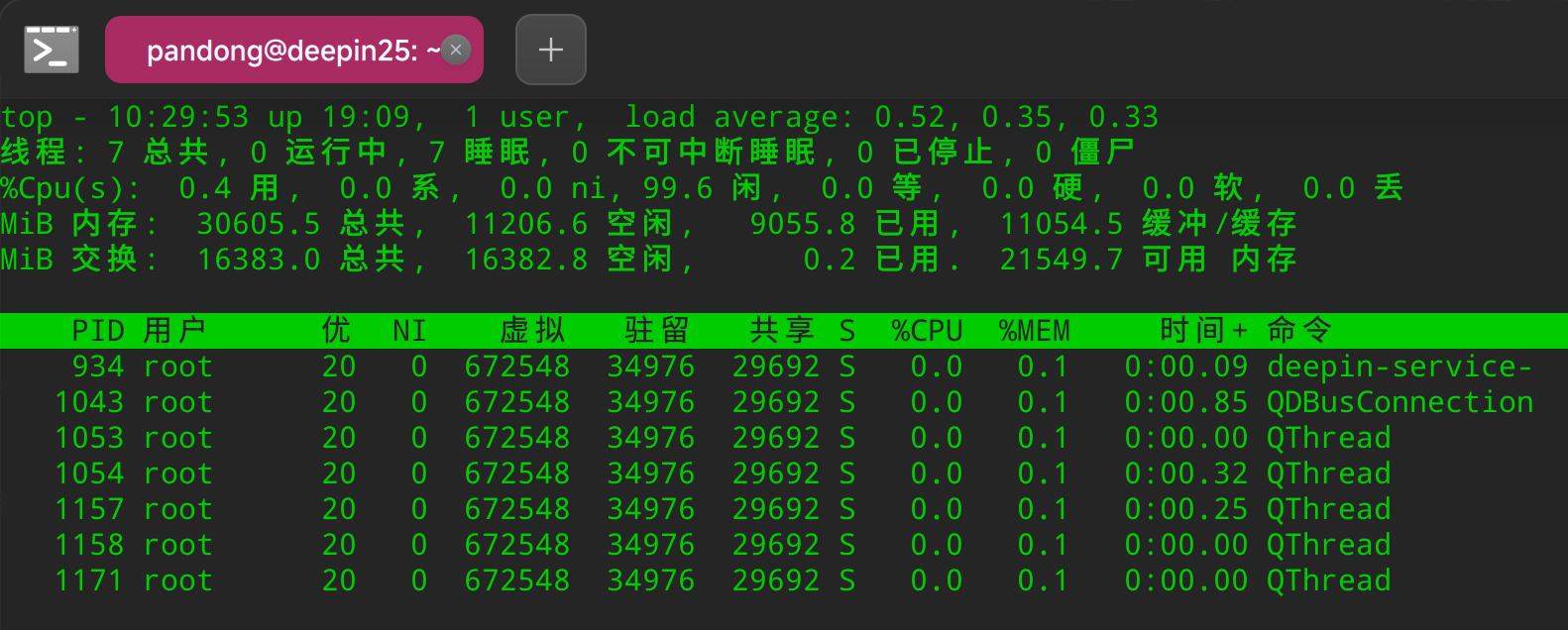The height and width of the screenshot is (630, 1568).
Task: Select PID 1053 in the process list
Action: coord(784,438)
